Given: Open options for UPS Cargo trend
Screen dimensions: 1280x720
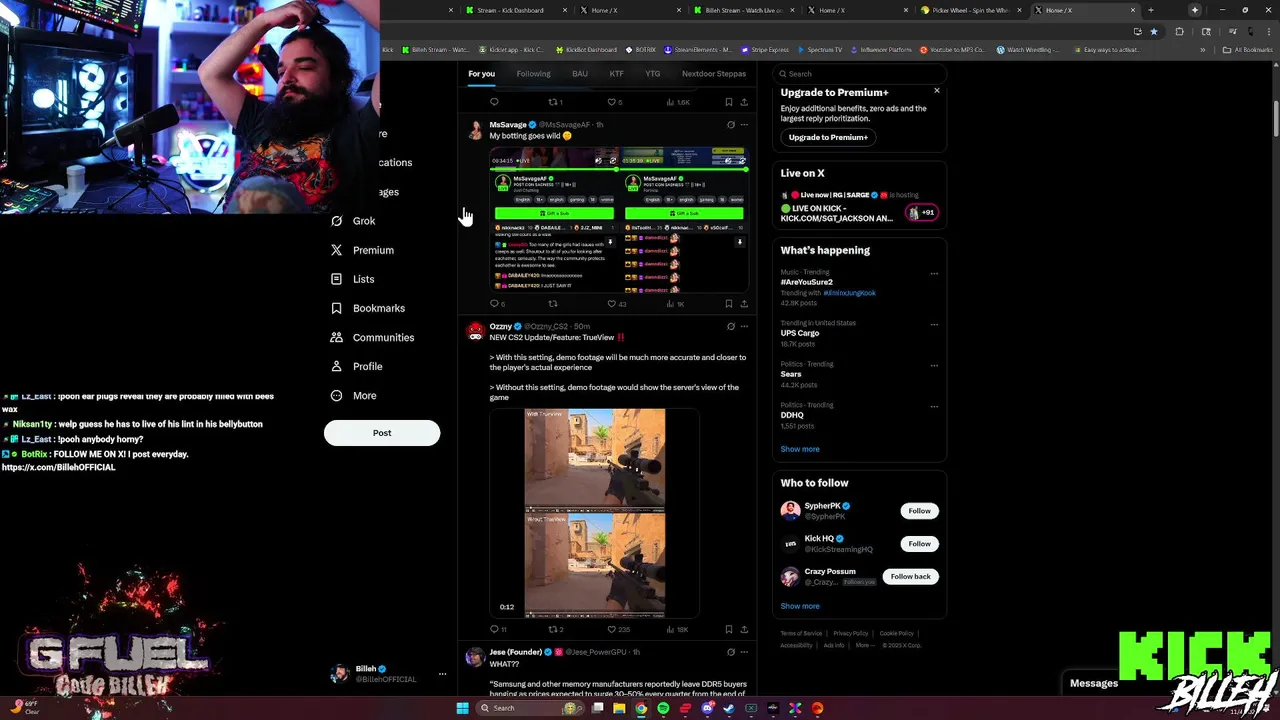Looking at the screenshot, I should (x=934, y=324).
